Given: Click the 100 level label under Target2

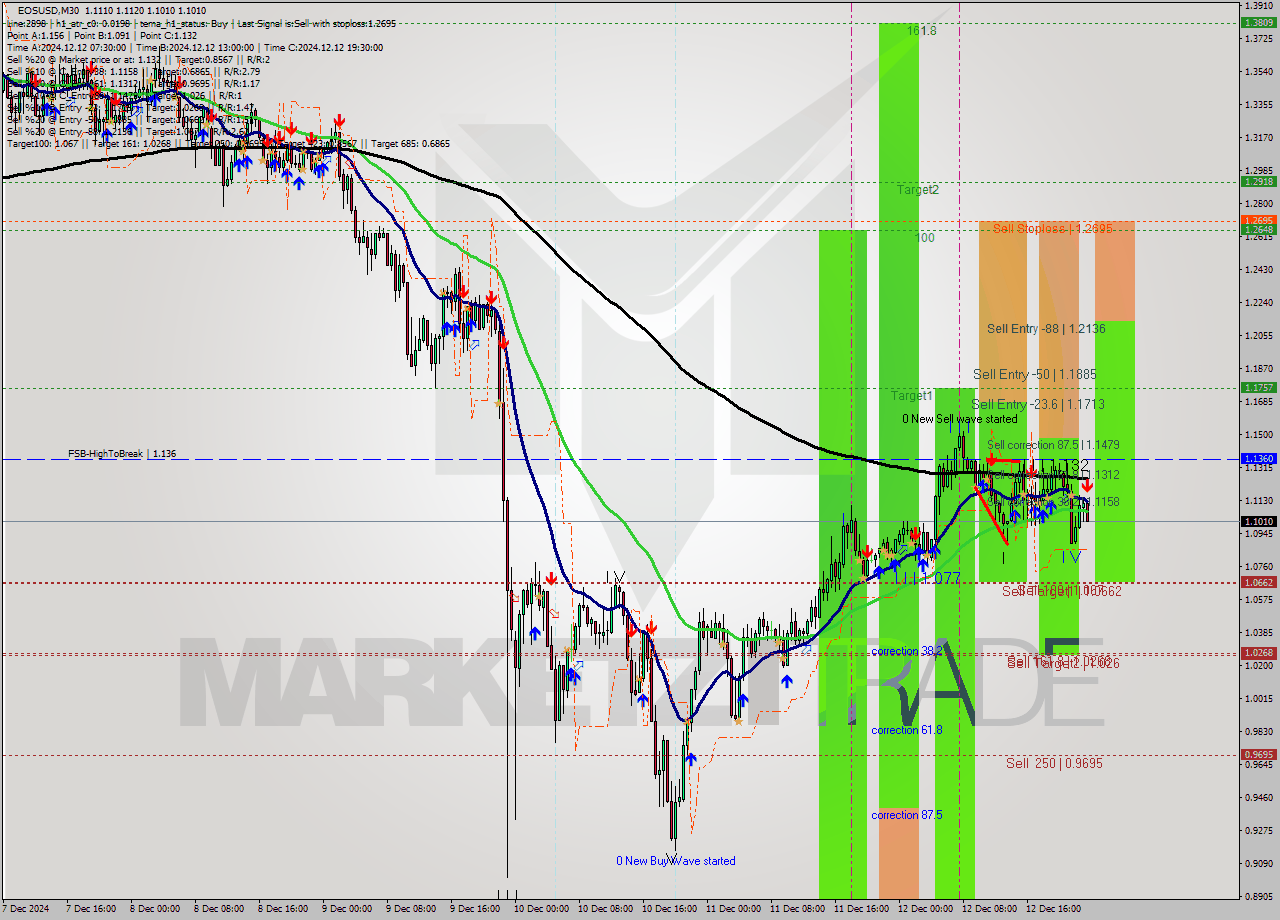Looking at the screenshot, I should click(x=925, y=238).
